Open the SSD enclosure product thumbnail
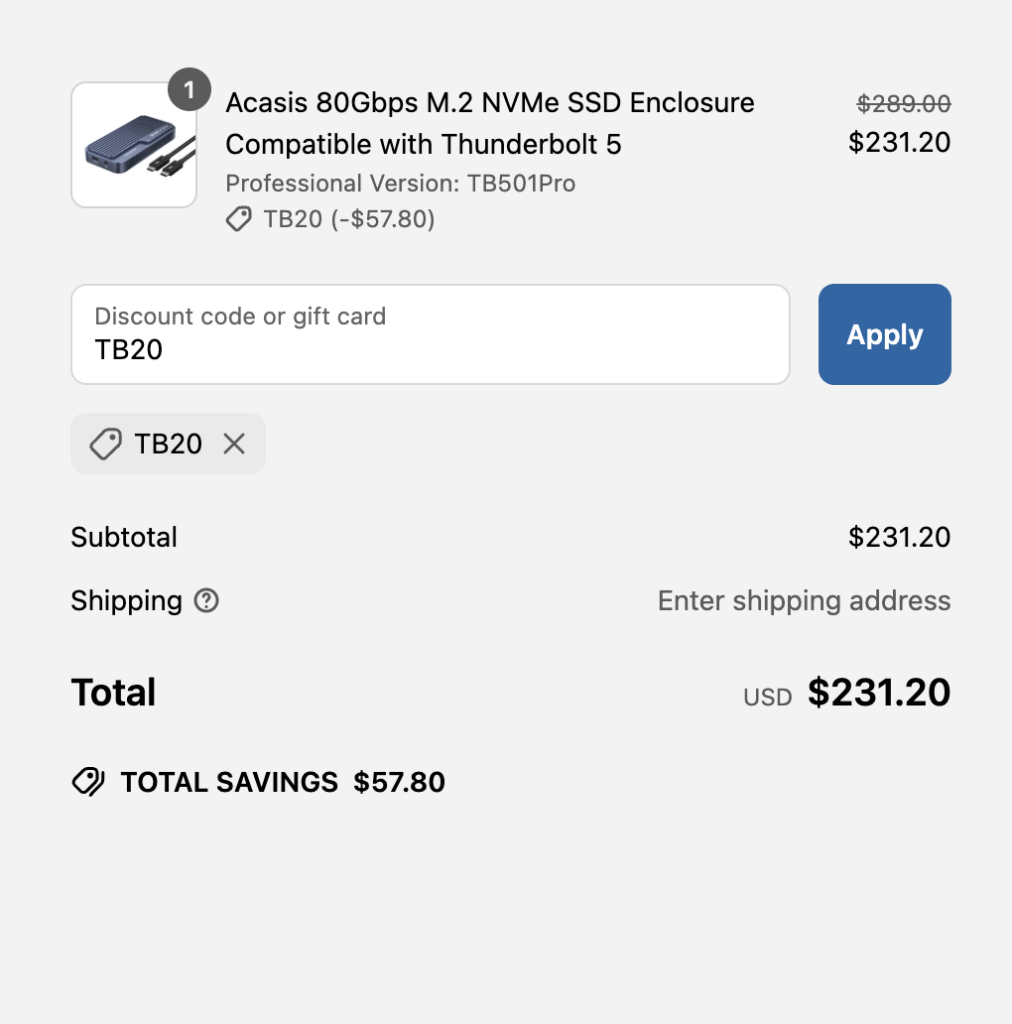The height and width of the screenshot is (1024, 1012). [134, 145]
